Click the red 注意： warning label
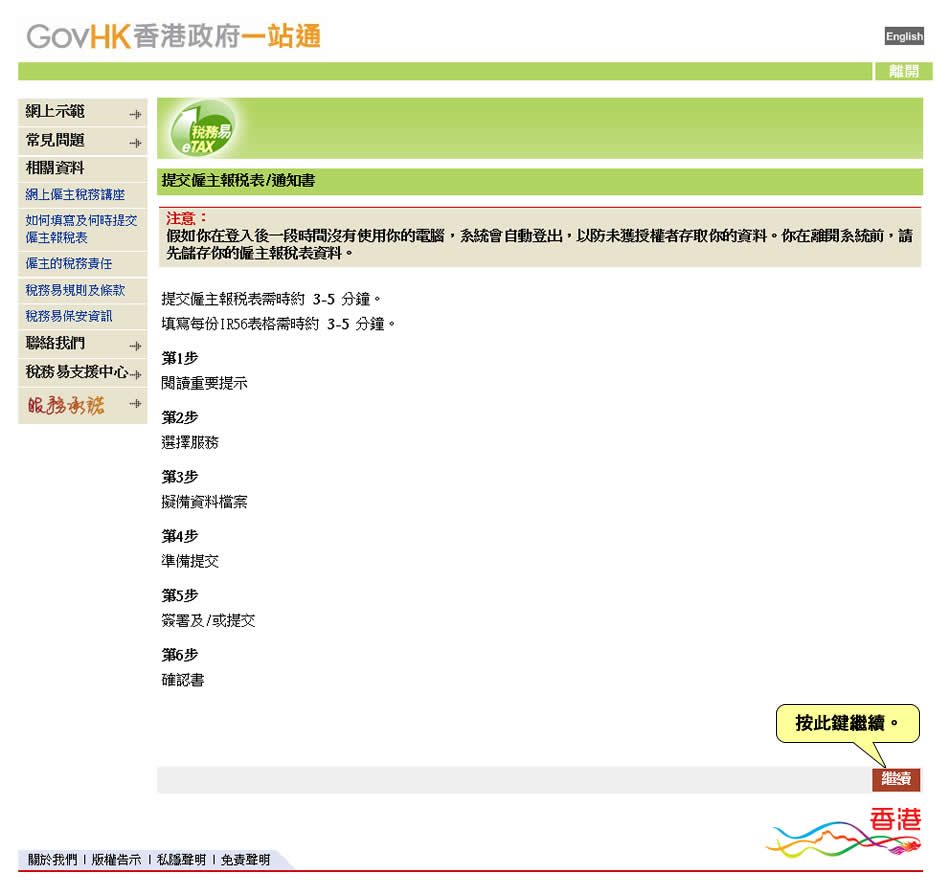950x880 pixels. point(187,218)
